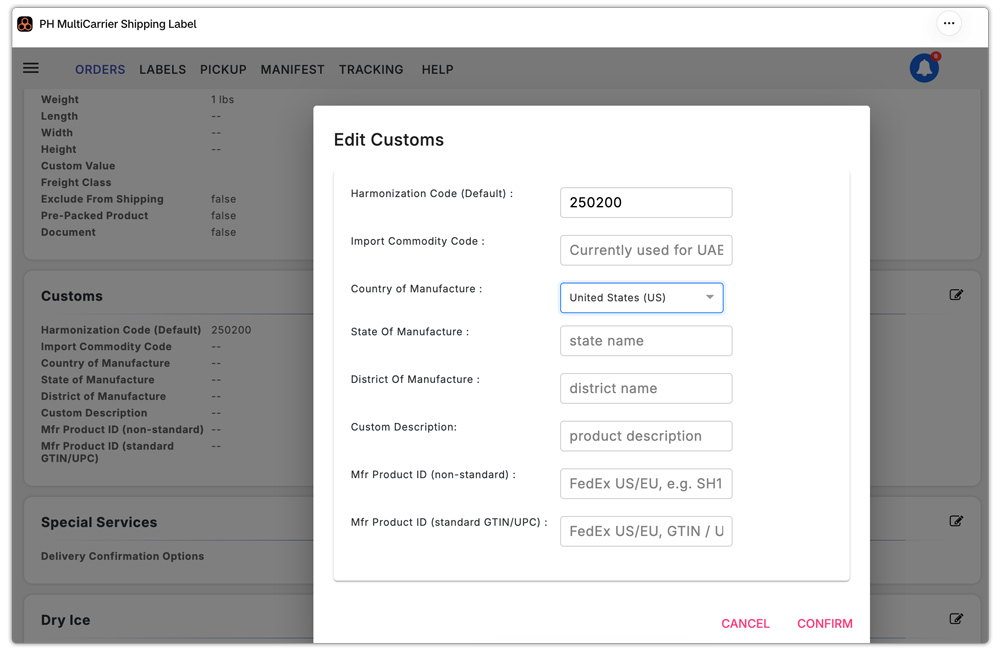Screen dimensions: 1000x654
Task: Click the Mfr Product ID (standard GTIN/UPC) field
Action: click(646, 531)
